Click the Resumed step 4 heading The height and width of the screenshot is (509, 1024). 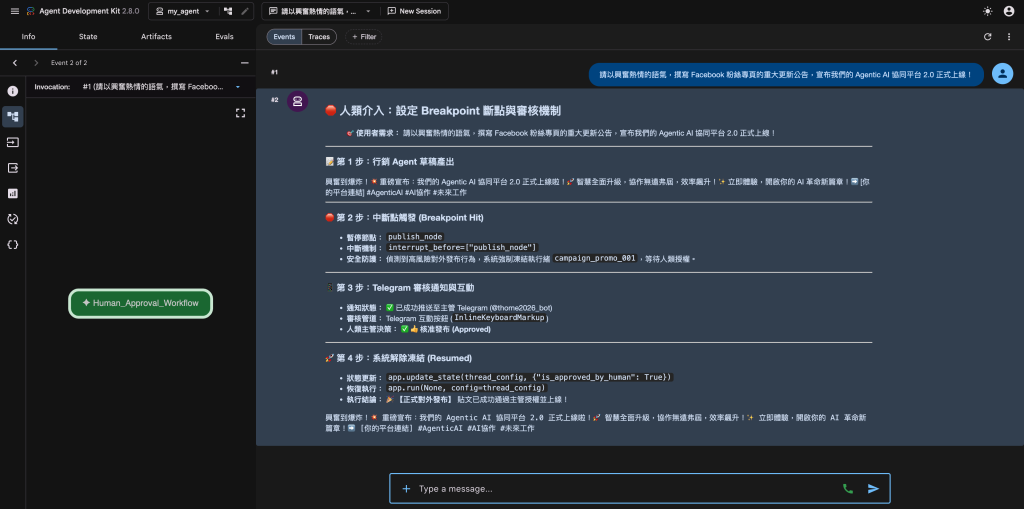pos(398,358)
